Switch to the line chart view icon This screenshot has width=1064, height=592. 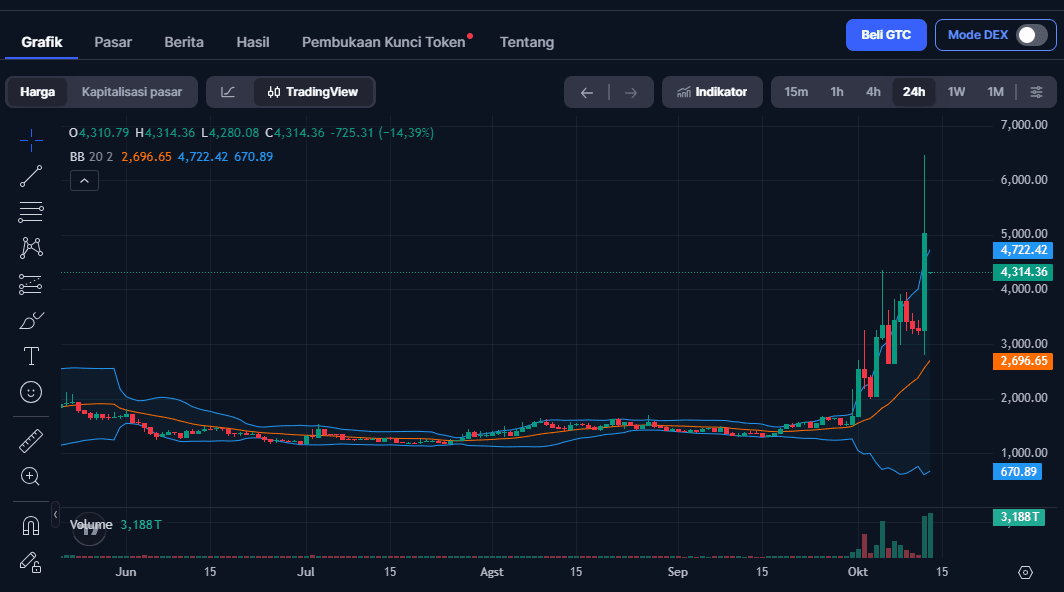point(229,92)
